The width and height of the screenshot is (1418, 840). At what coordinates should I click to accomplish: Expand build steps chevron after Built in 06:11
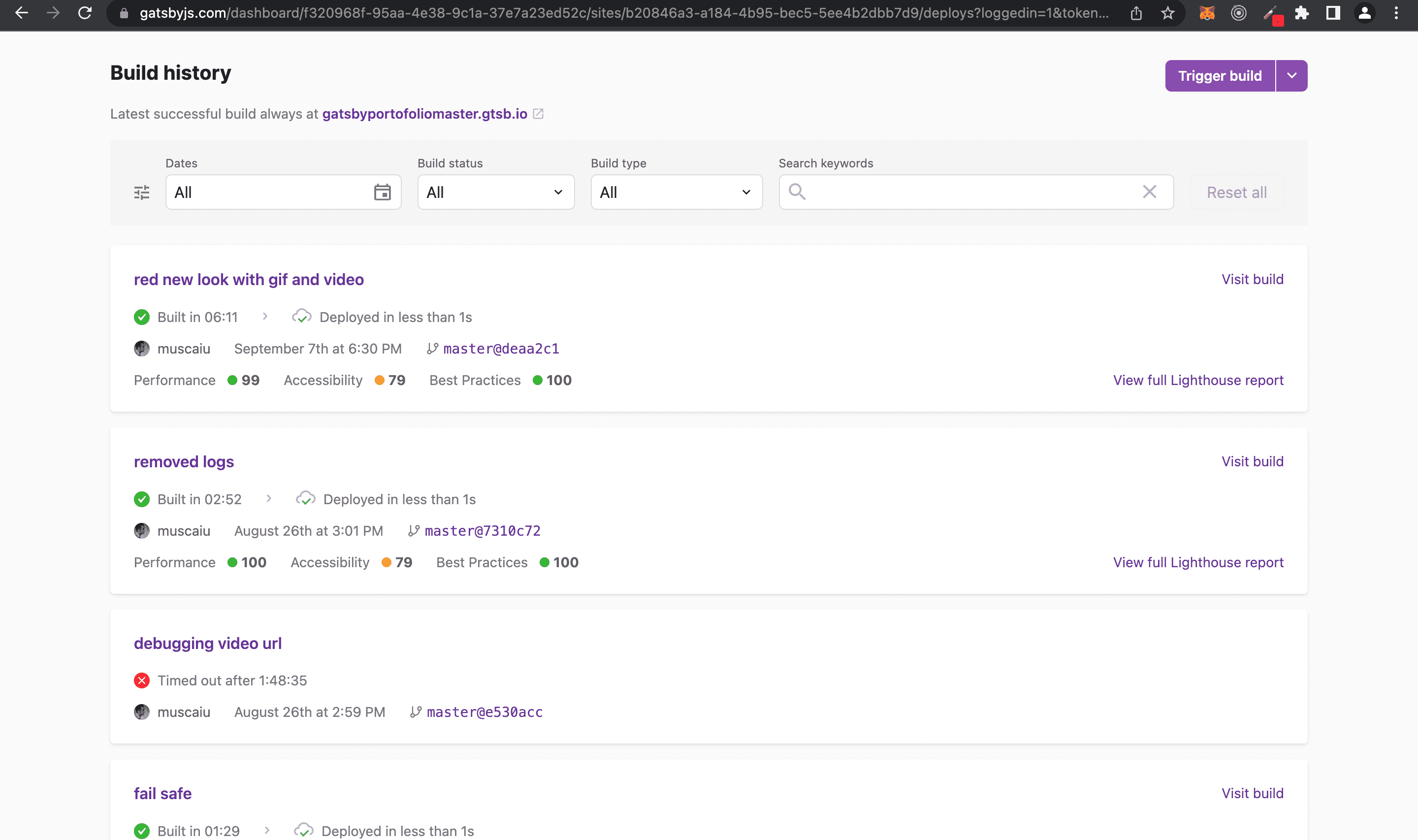tap(265, 317)
